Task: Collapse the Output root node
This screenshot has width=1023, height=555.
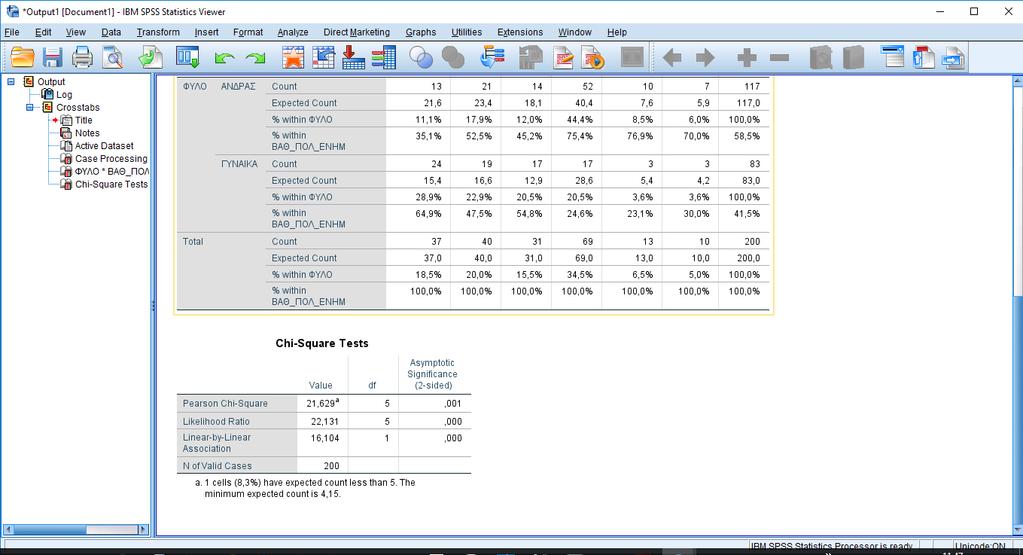Action: coord(11,82)
